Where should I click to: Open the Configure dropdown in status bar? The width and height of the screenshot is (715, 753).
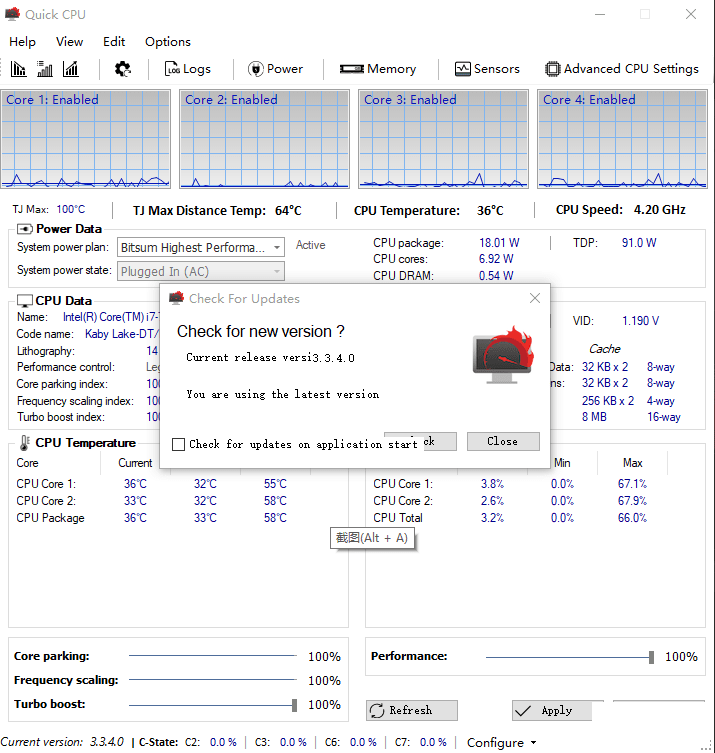click(502, 743)
